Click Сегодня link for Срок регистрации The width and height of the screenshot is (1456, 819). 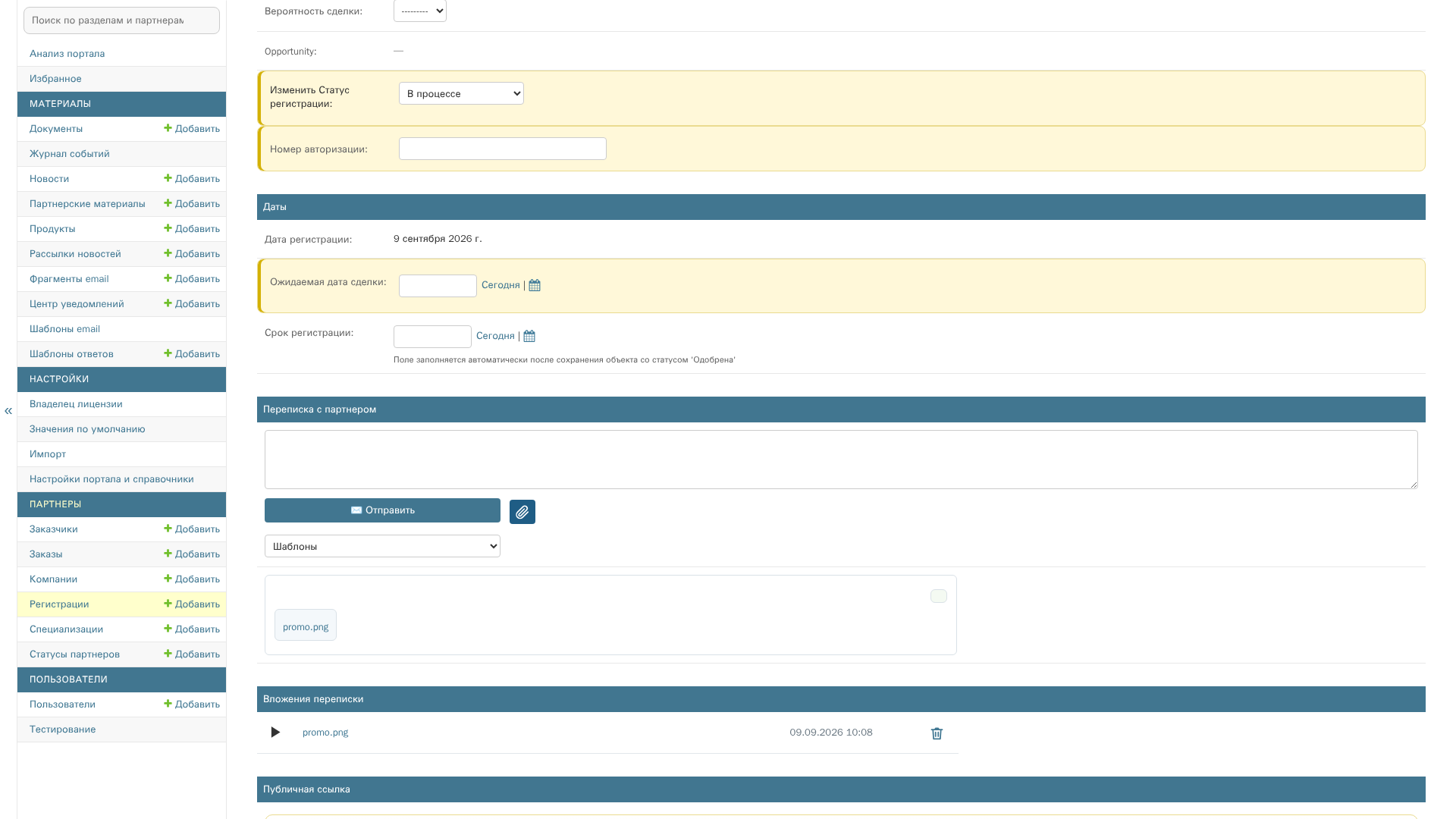(x=495, y=336)
